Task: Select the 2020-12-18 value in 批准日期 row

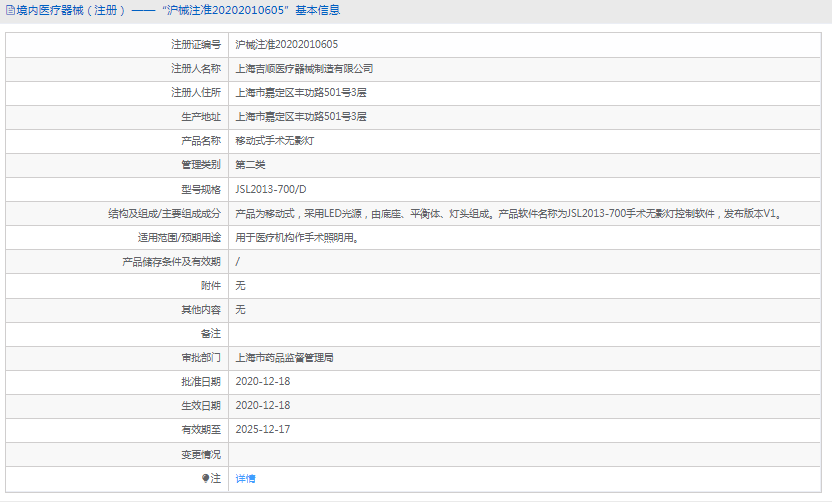Action: click(x=263, y=382)
